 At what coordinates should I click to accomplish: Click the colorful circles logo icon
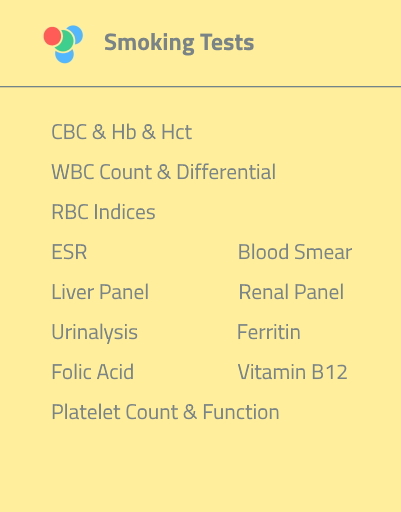(63, 44)
